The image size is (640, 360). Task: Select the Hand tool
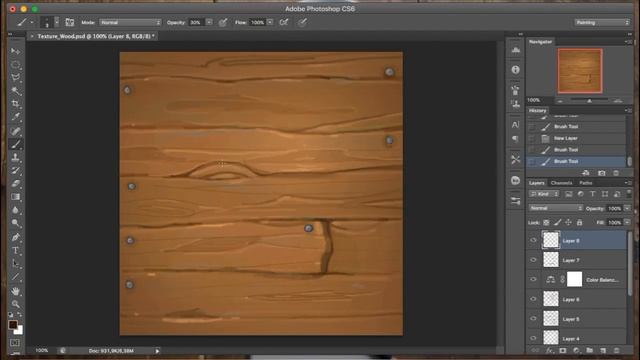point(16,291)
